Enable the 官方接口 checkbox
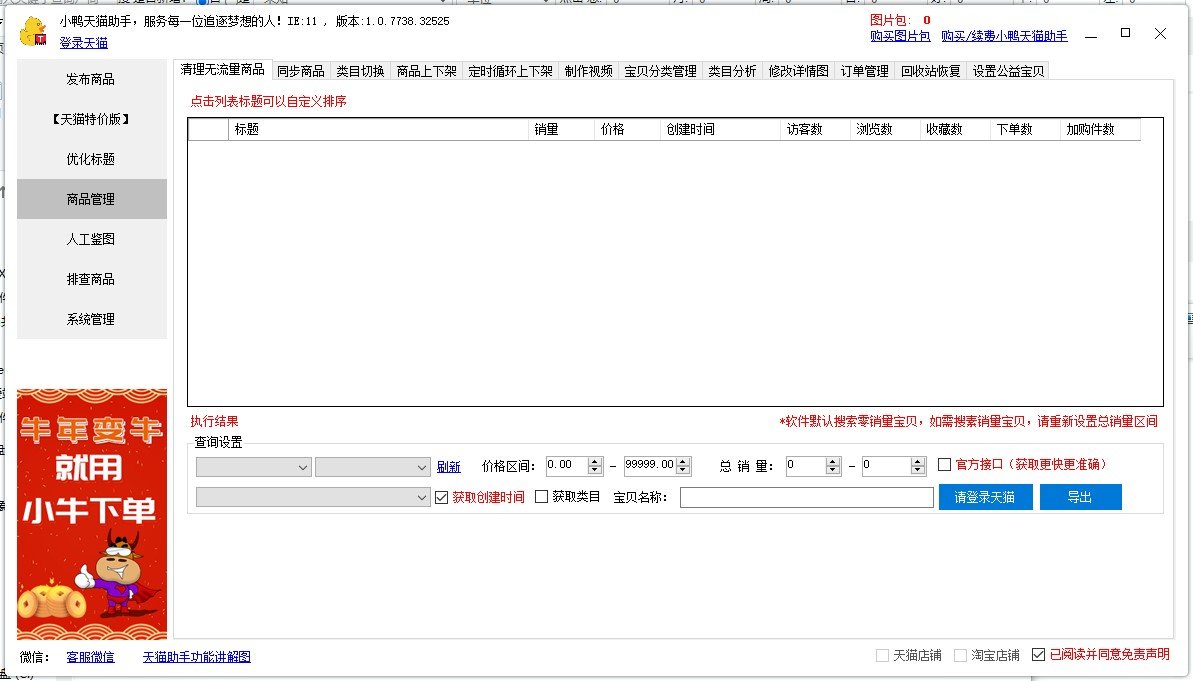This screenshot has width=1193, height=681. click(945, 465)
